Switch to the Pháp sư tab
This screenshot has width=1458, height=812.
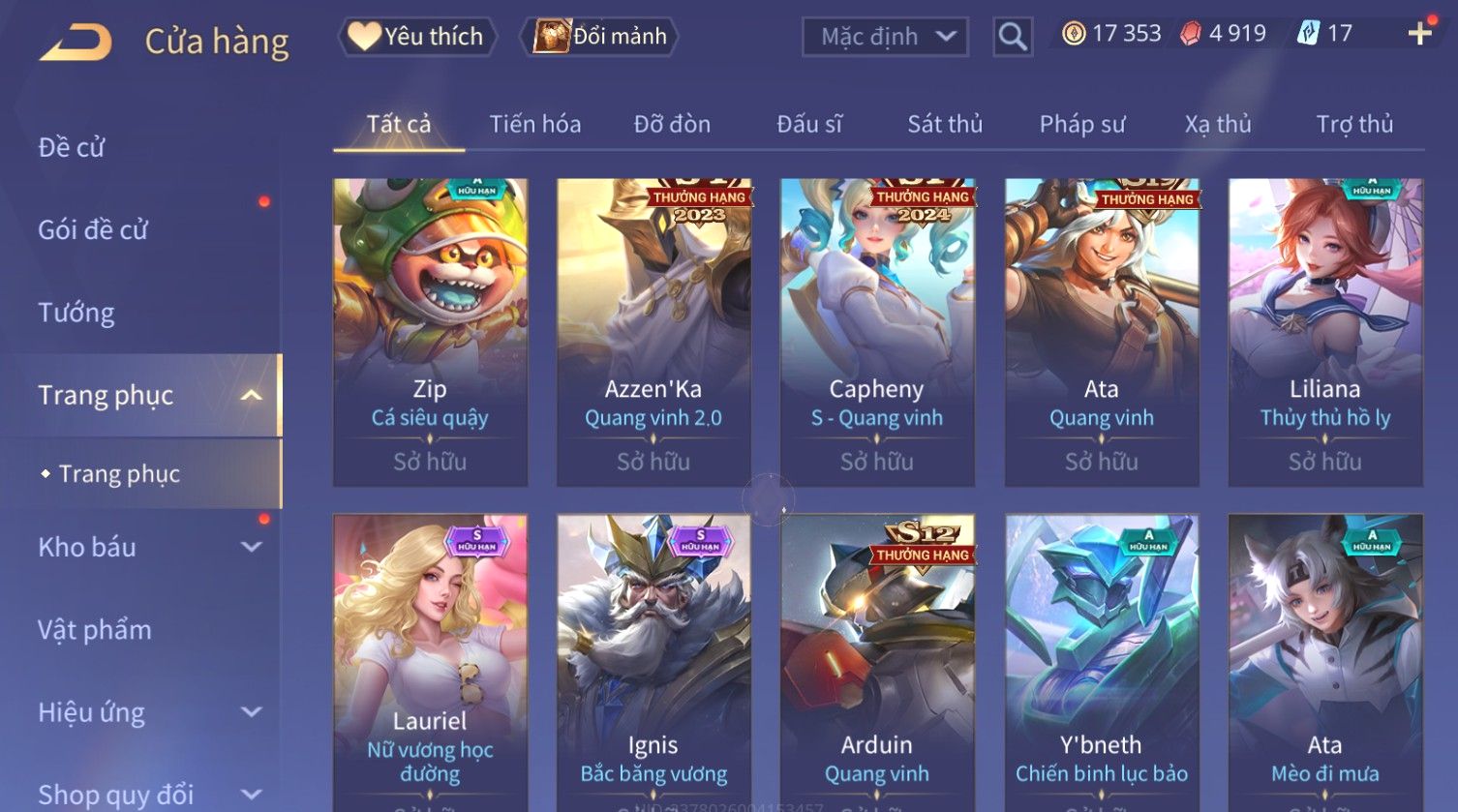(x=1082, y=124)
